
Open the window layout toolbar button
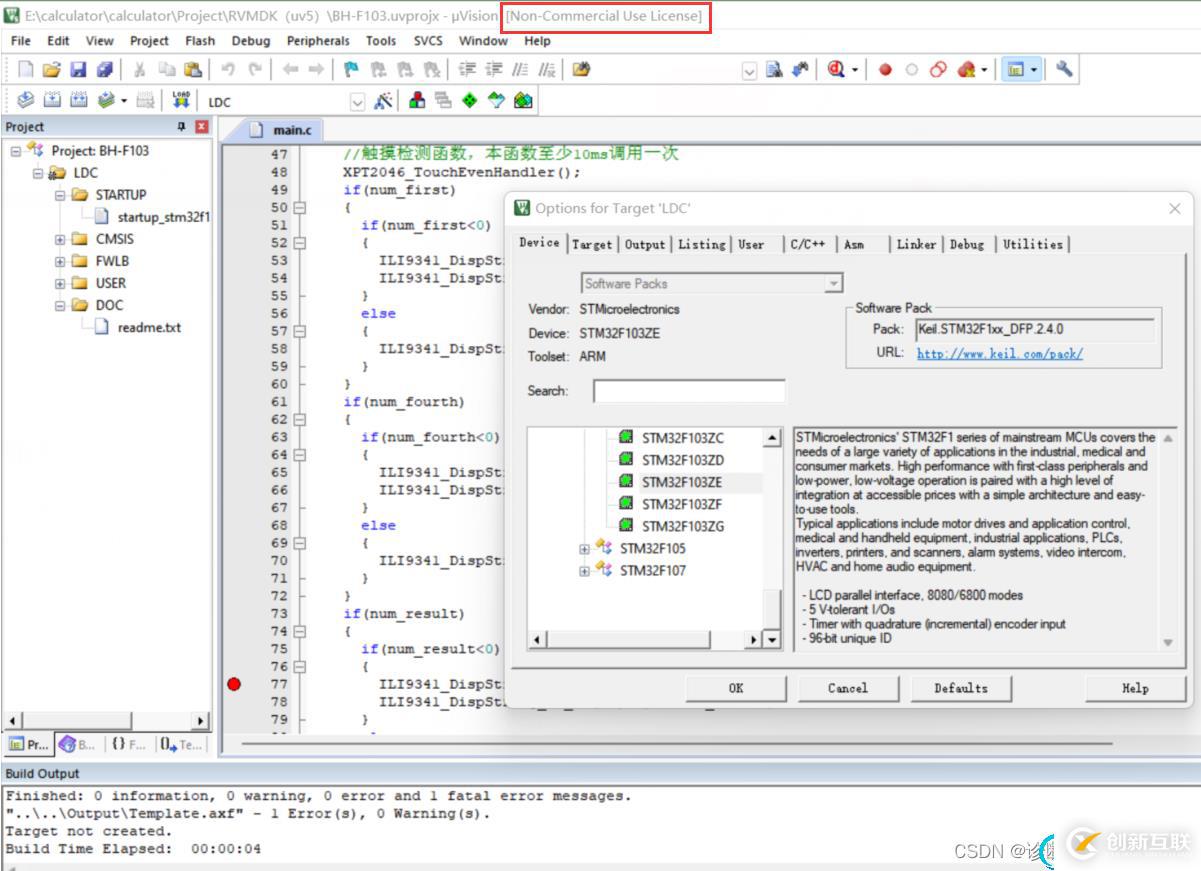[x=1016, y=69]
